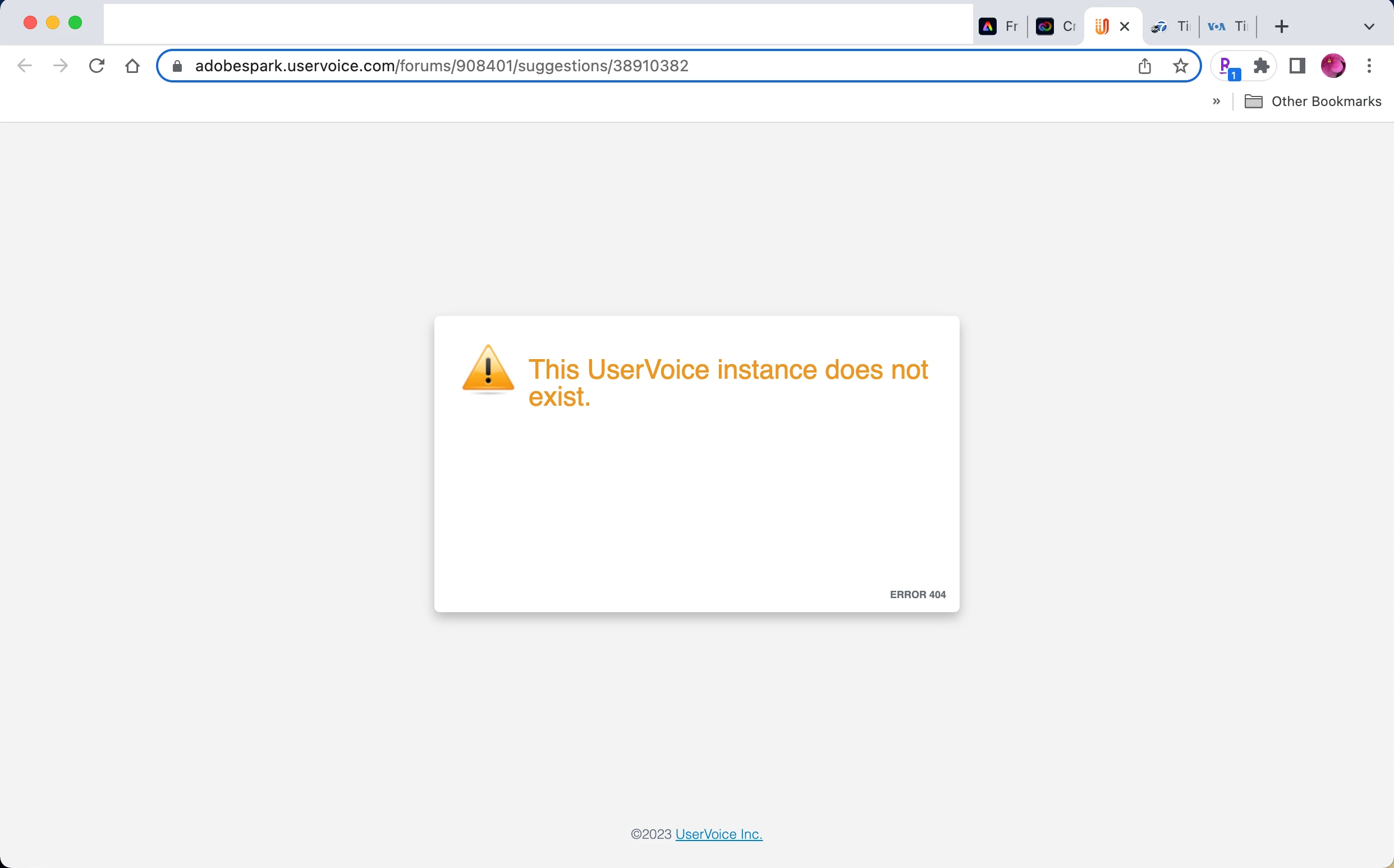1394x868 pixels.
Task: Switch to the Creative Cloud 'Cr' tab
Action: 1056,26
